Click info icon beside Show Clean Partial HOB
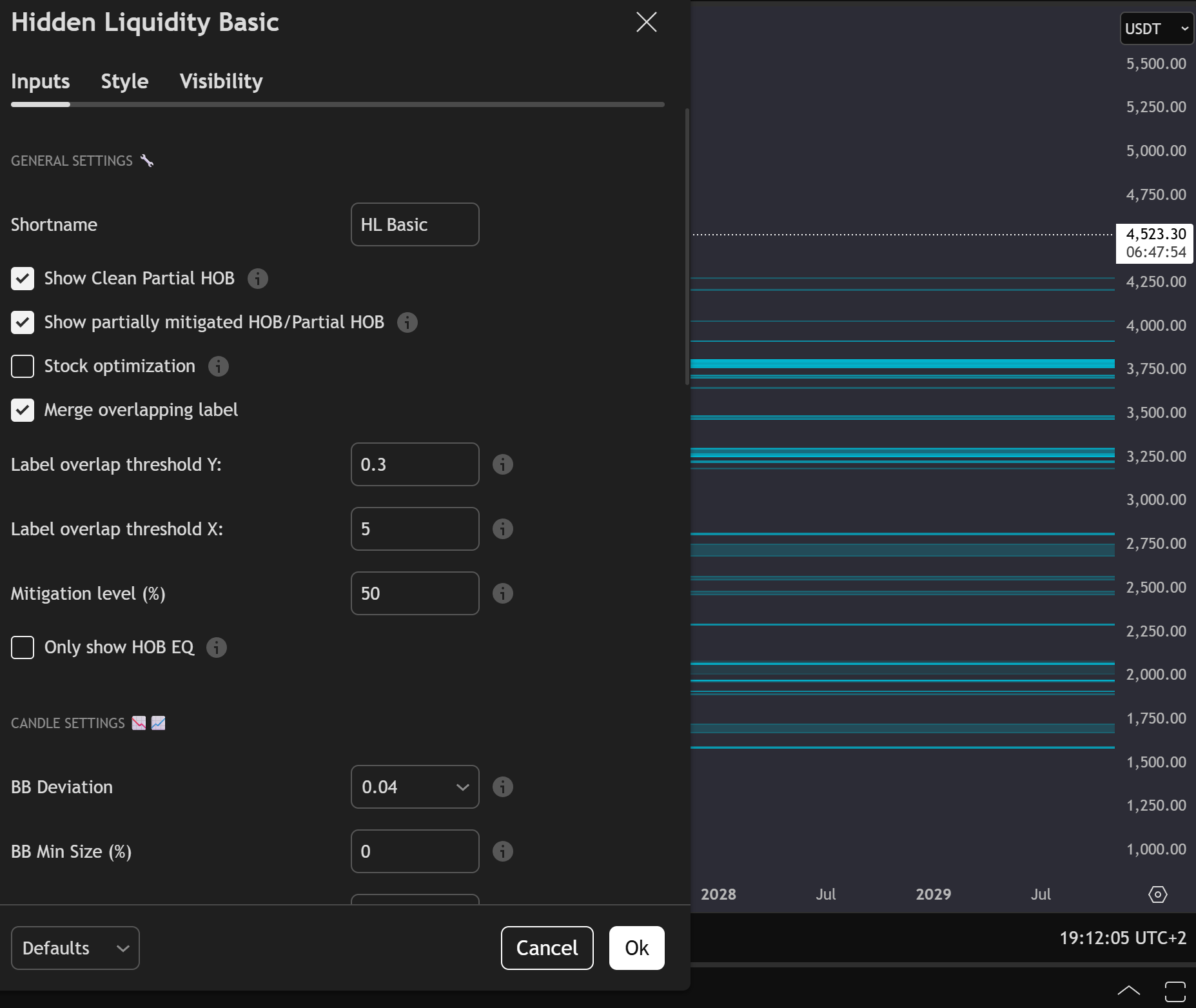1196x1008 pixels. coord(258,279)
